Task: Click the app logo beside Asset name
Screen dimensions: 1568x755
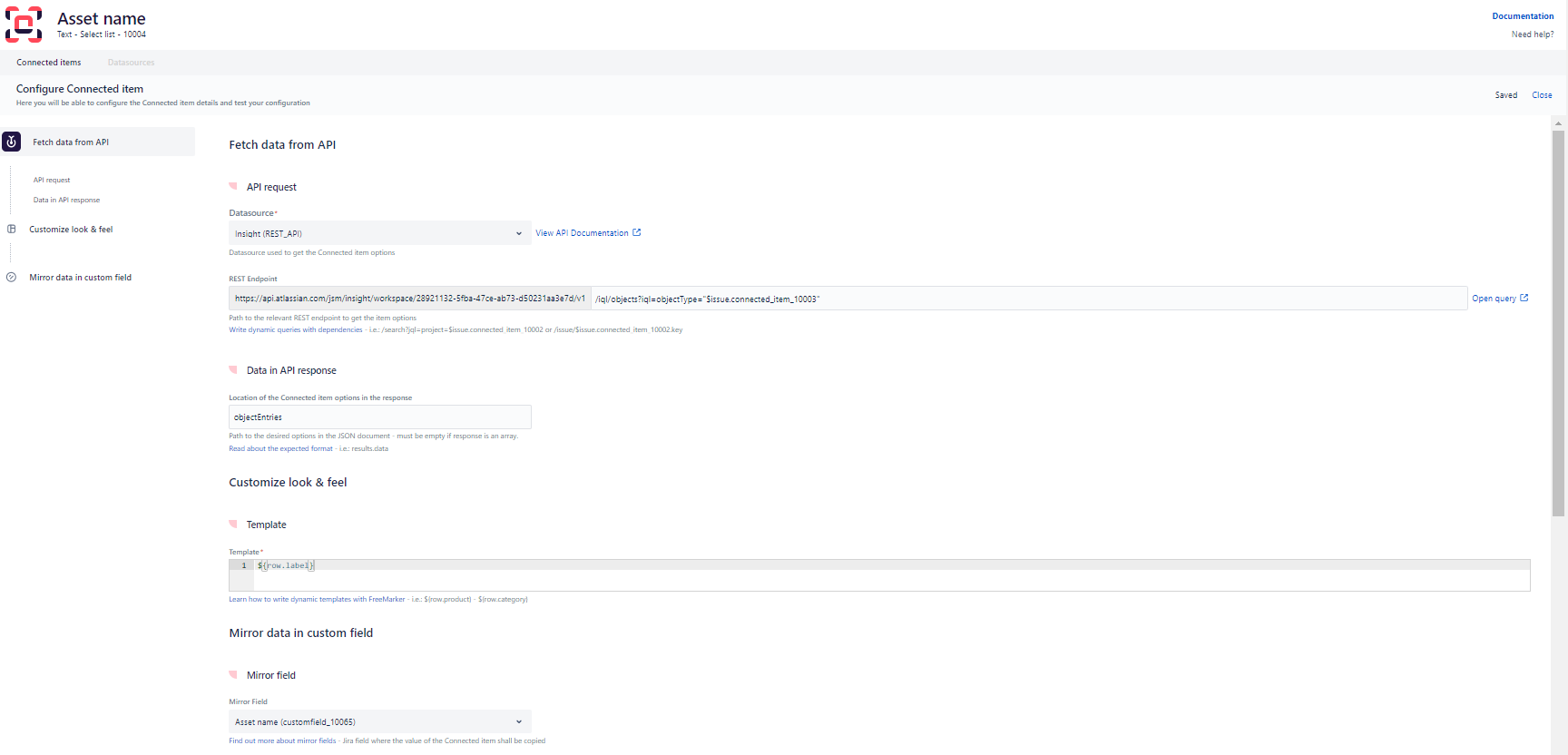Action: [24, 25]
